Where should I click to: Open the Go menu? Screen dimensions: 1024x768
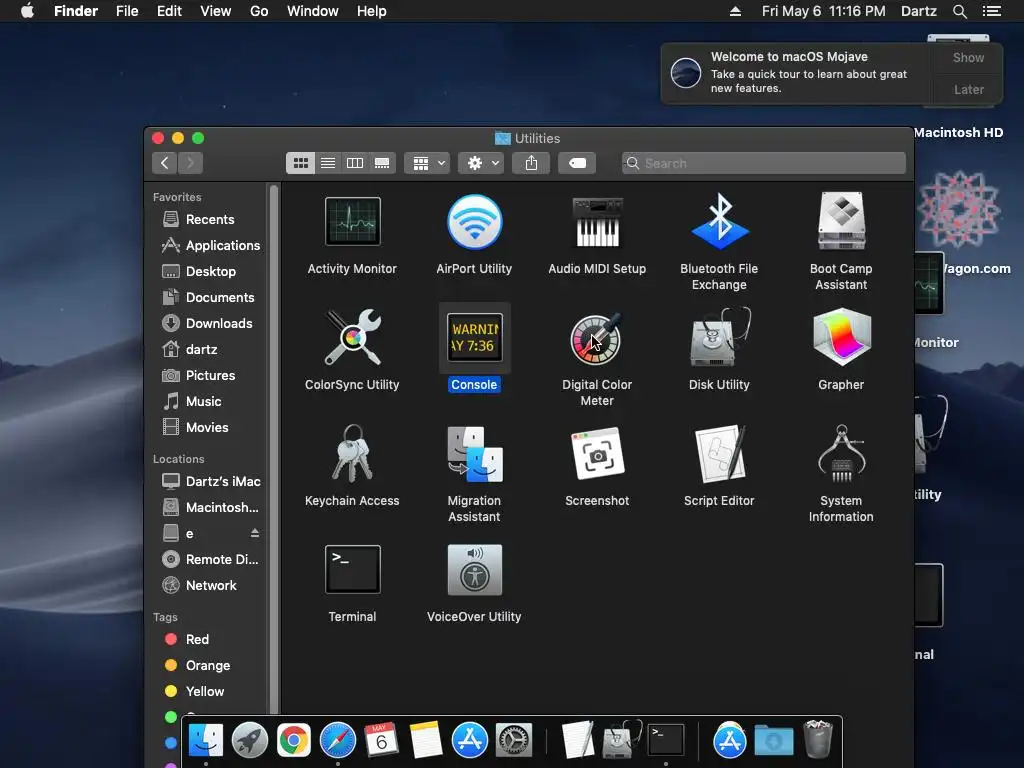point(259,11)
